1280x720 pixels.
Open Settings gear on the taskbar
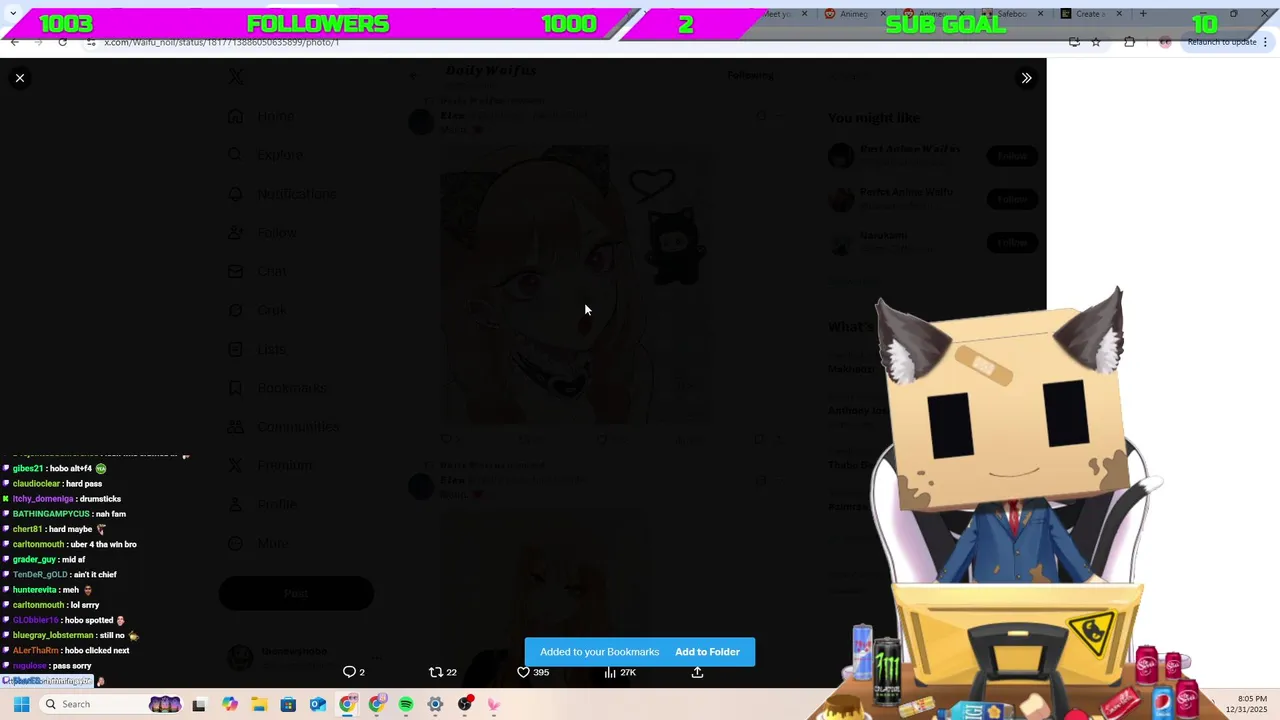435,704
